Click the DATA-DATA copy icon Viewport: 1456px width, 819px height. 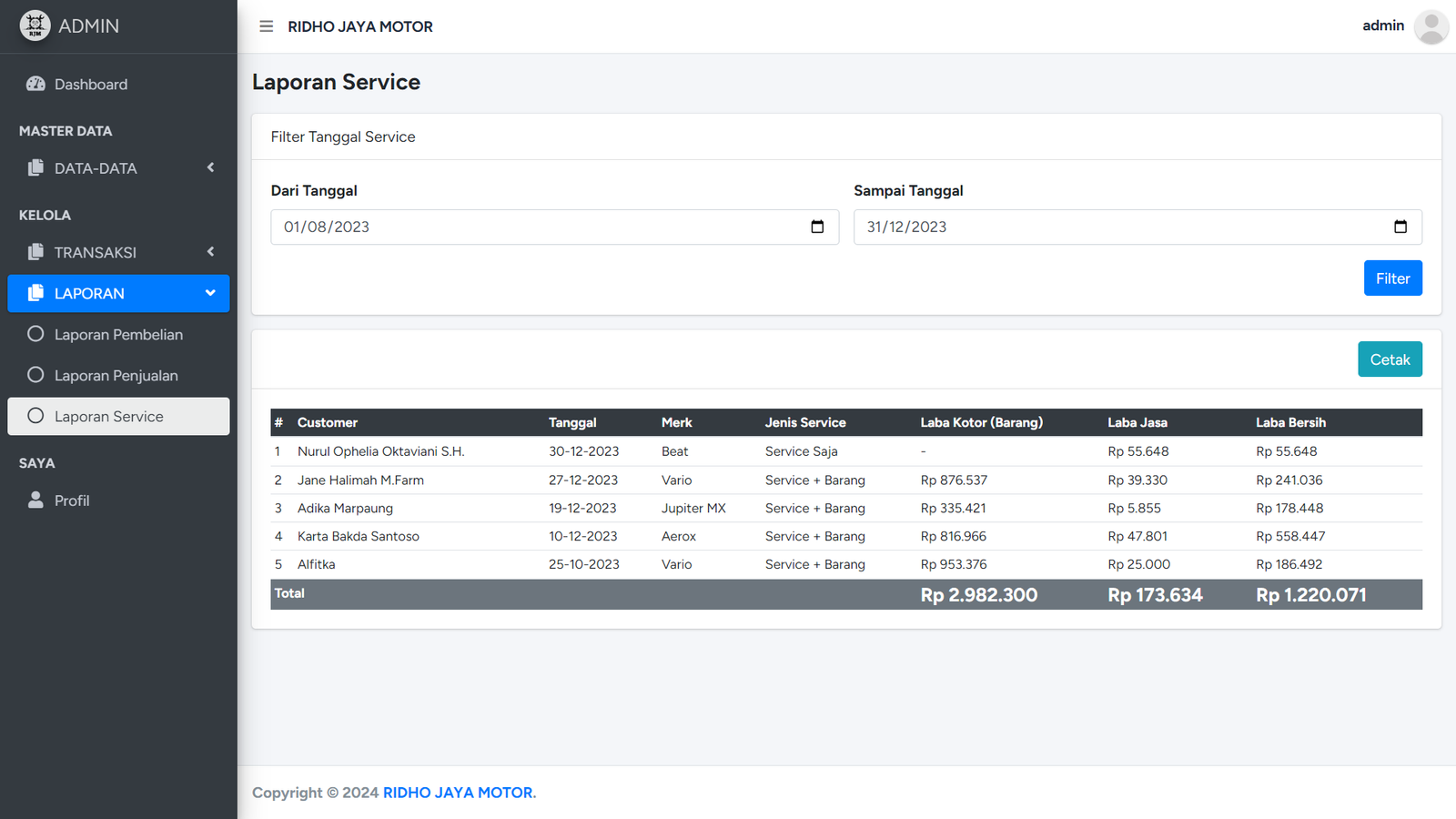pyautogui.click(x=35, y=167)
